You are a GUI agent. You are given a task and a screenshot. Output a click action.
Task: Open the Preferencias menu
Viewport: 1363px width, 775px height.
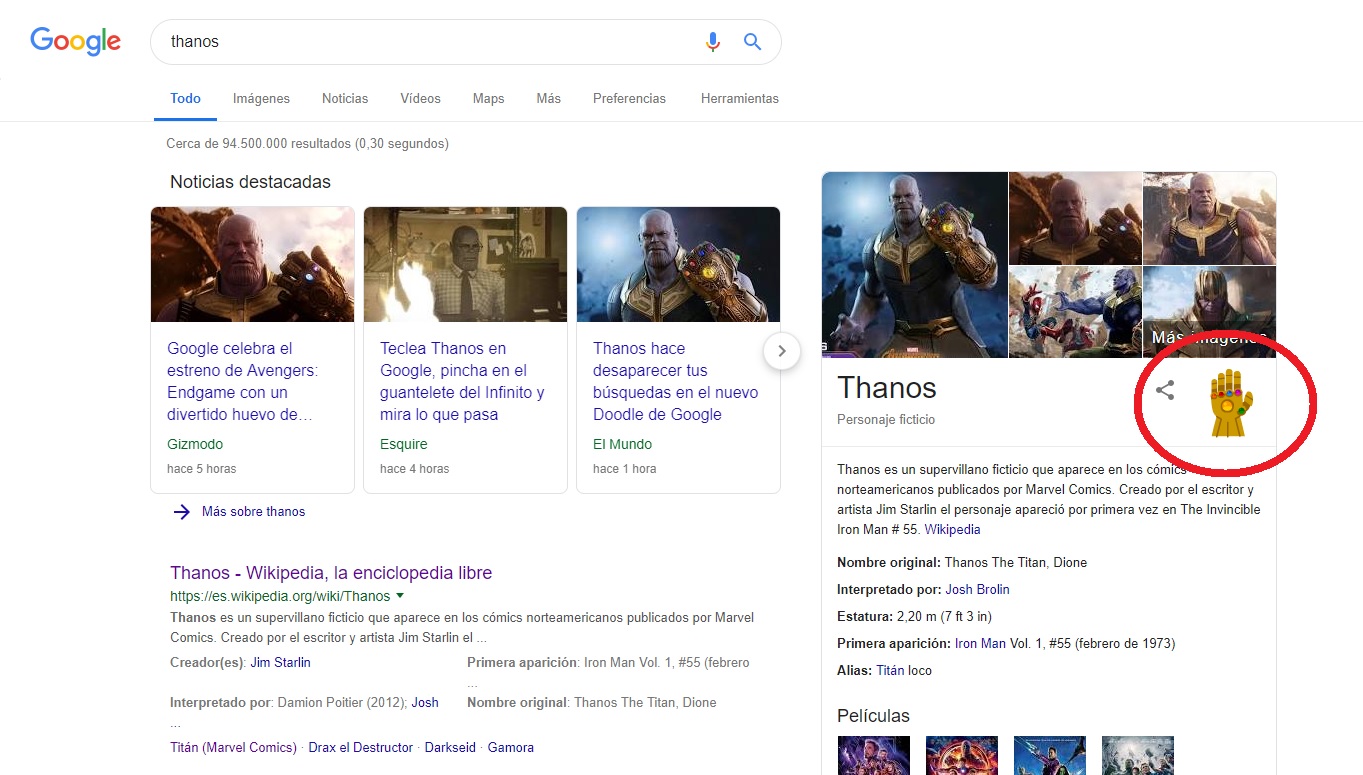pos(629,99)
